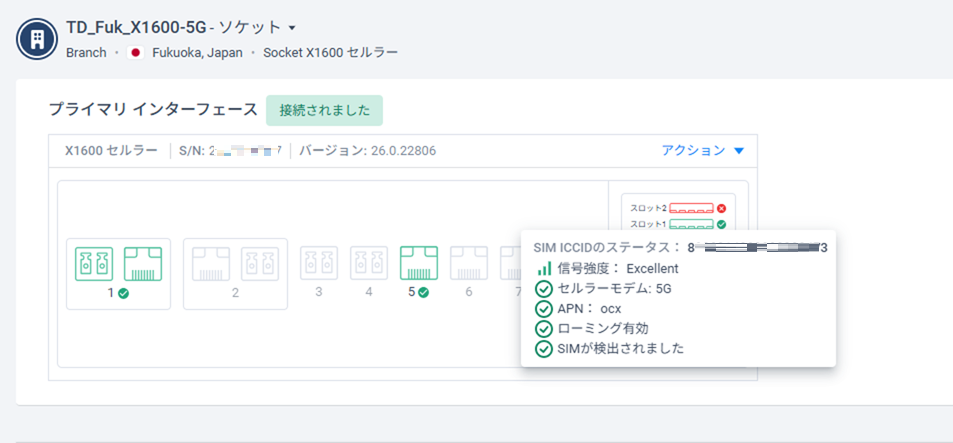This screenshot has width=953, height=443.
Task: Click the APN: ocx text
Action: [589, 309]
